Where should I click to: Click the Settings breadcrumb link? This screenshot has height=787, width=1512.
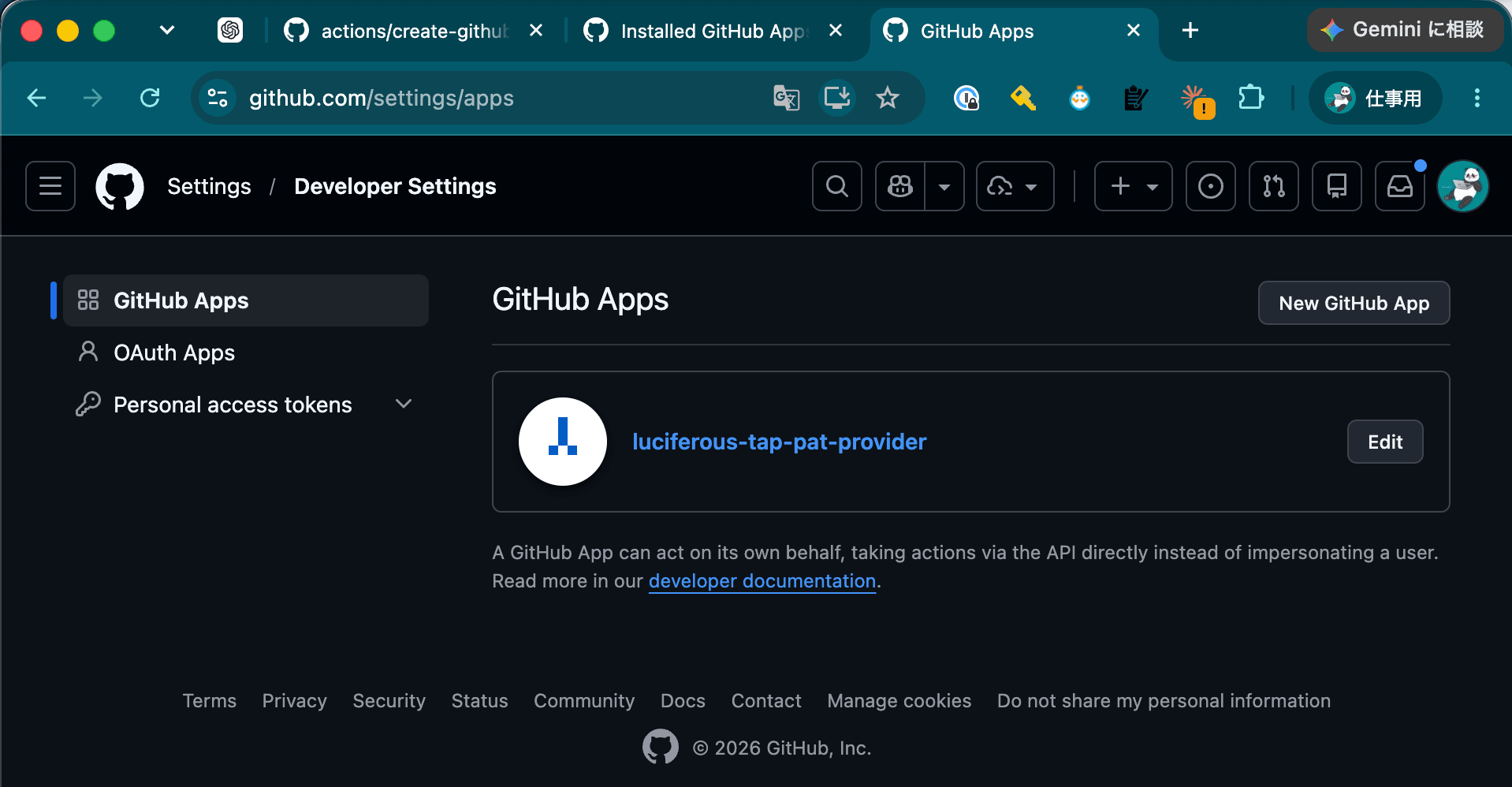point(209,186)
